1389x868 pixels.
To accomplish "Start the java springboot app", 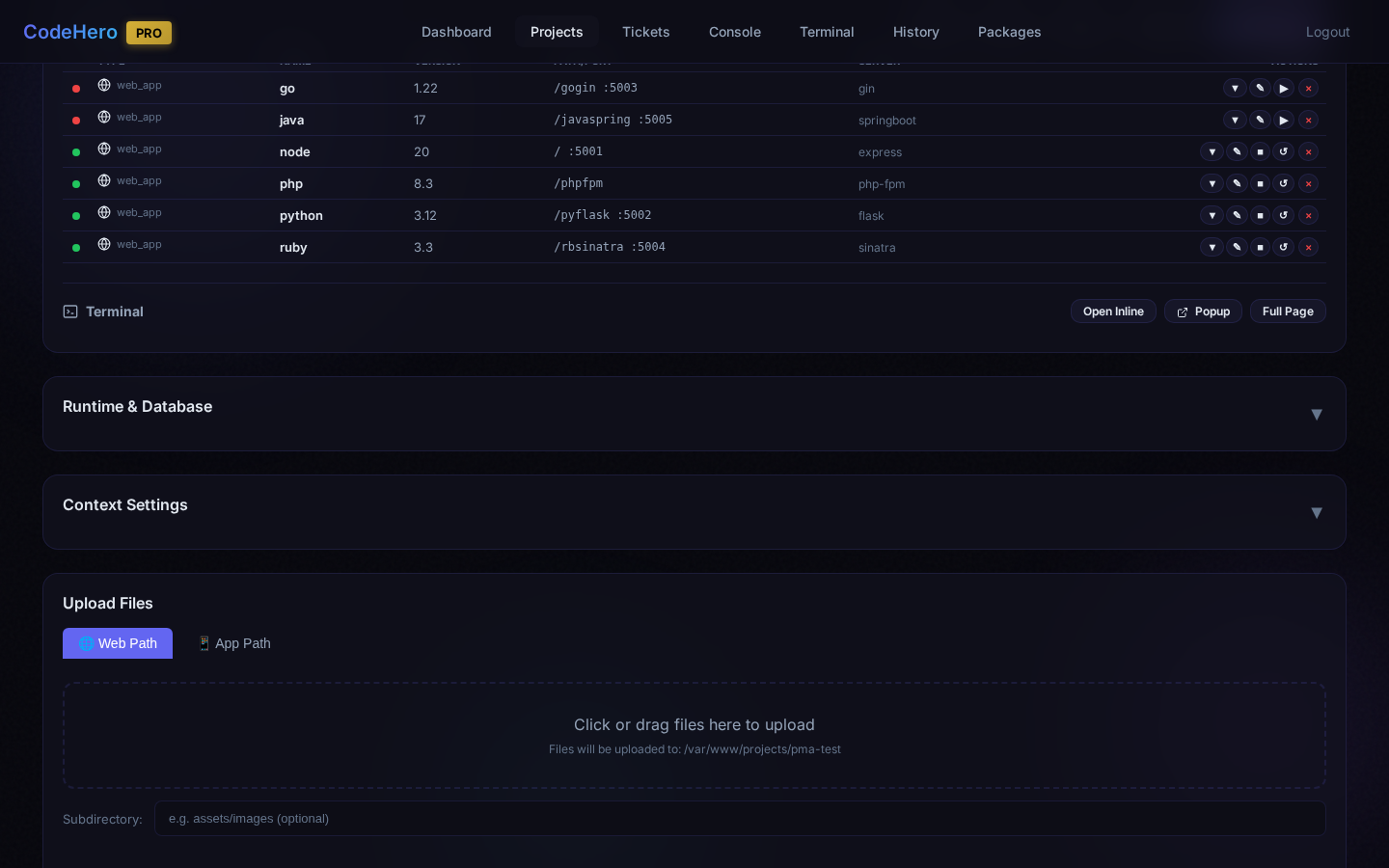I will tap(1283, 121).
